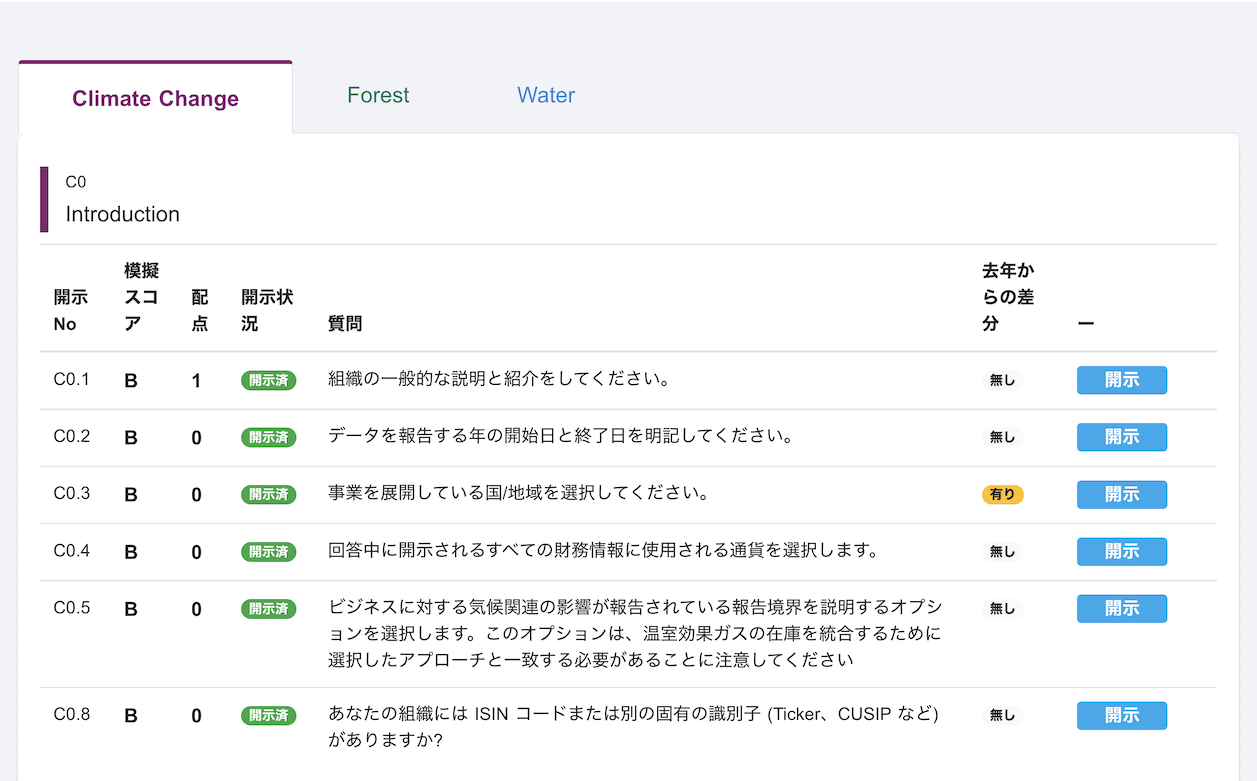Open disclosure with 開示 button for C0.3
The image size is (1257, 781).
1121,494
